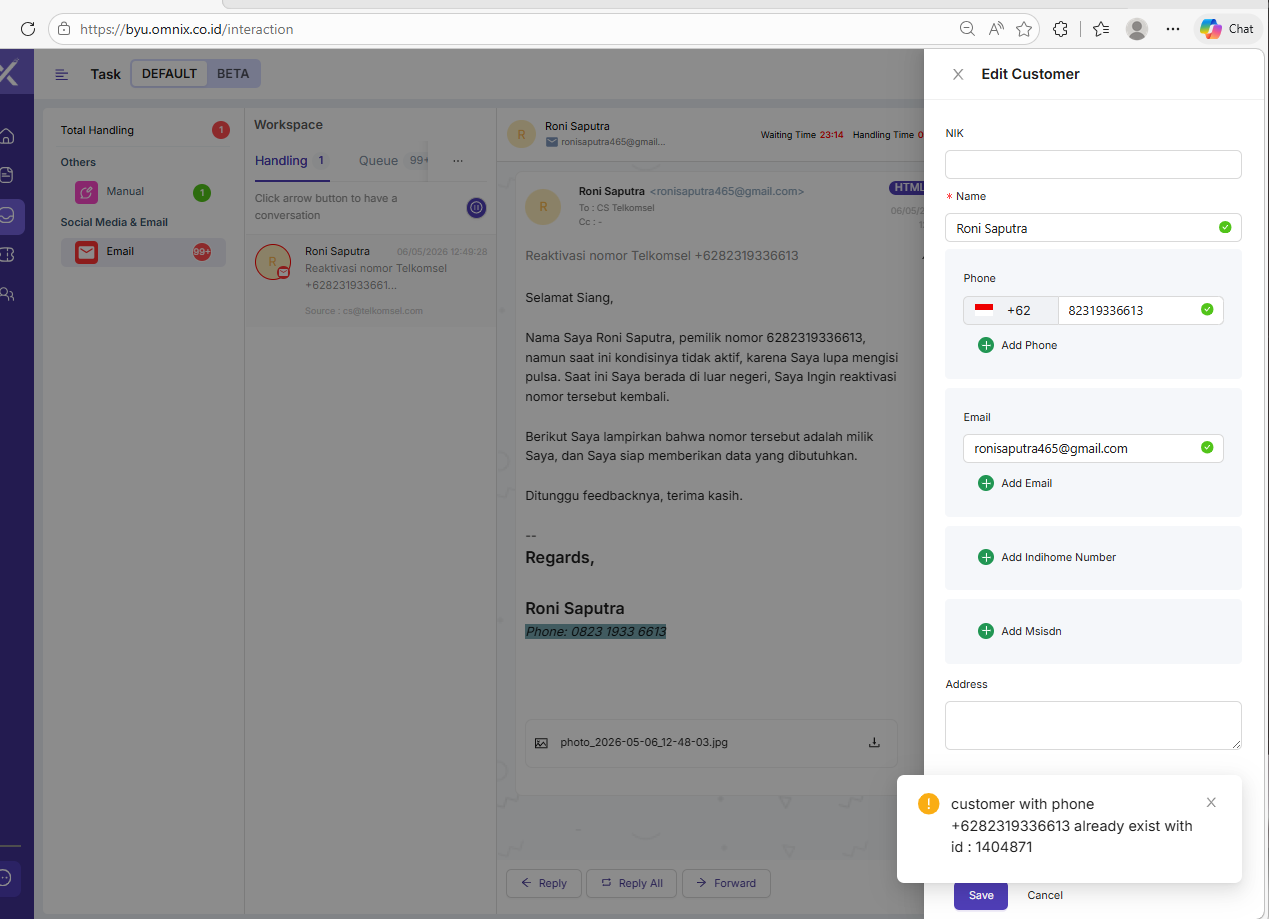
Task: Click the purple arrow conversation button
Action: [477, 207]
